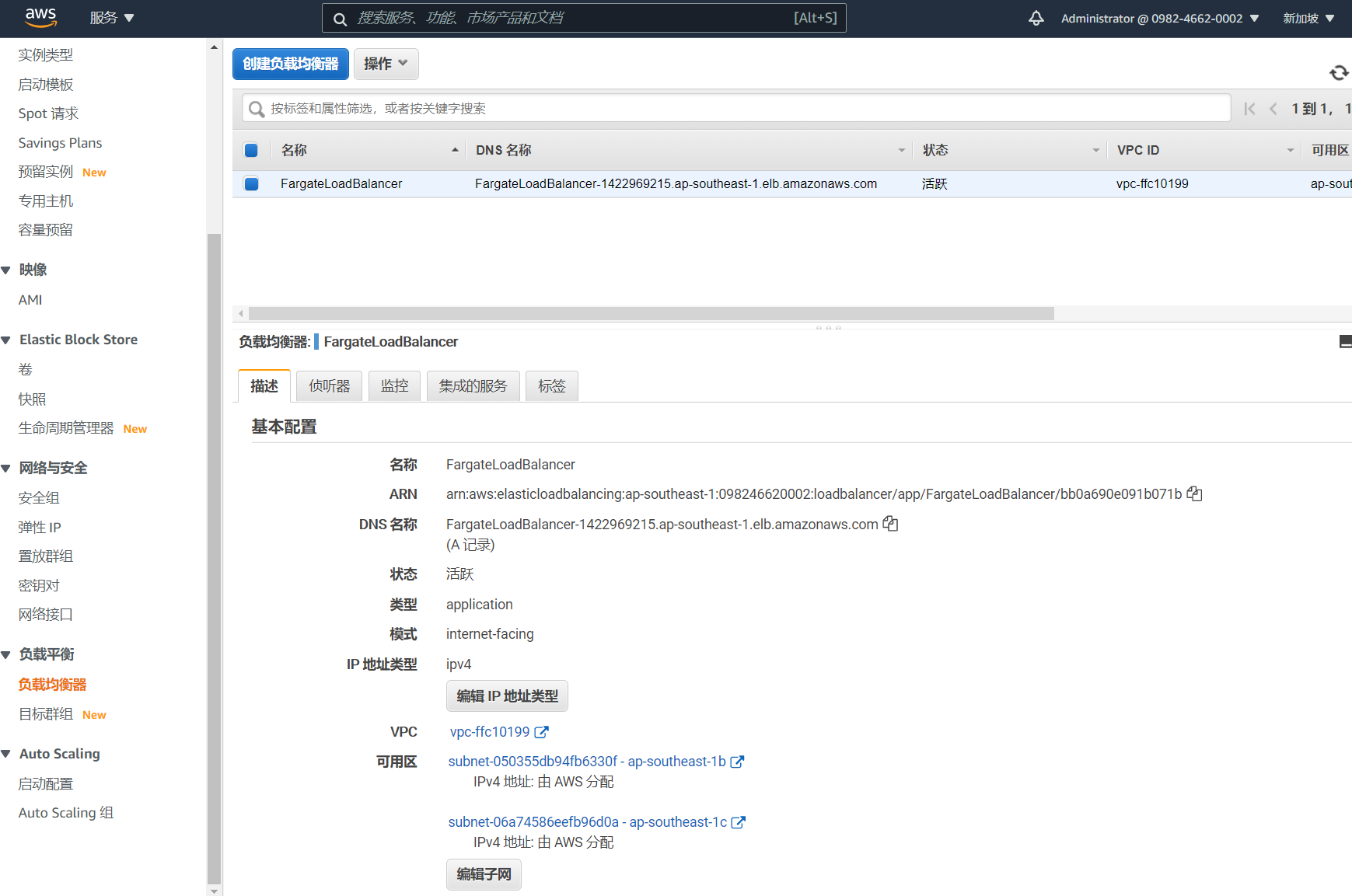Open 预留实例 in the sidebar
This screenshot has height=896, width=1352.
coord(46,172)
